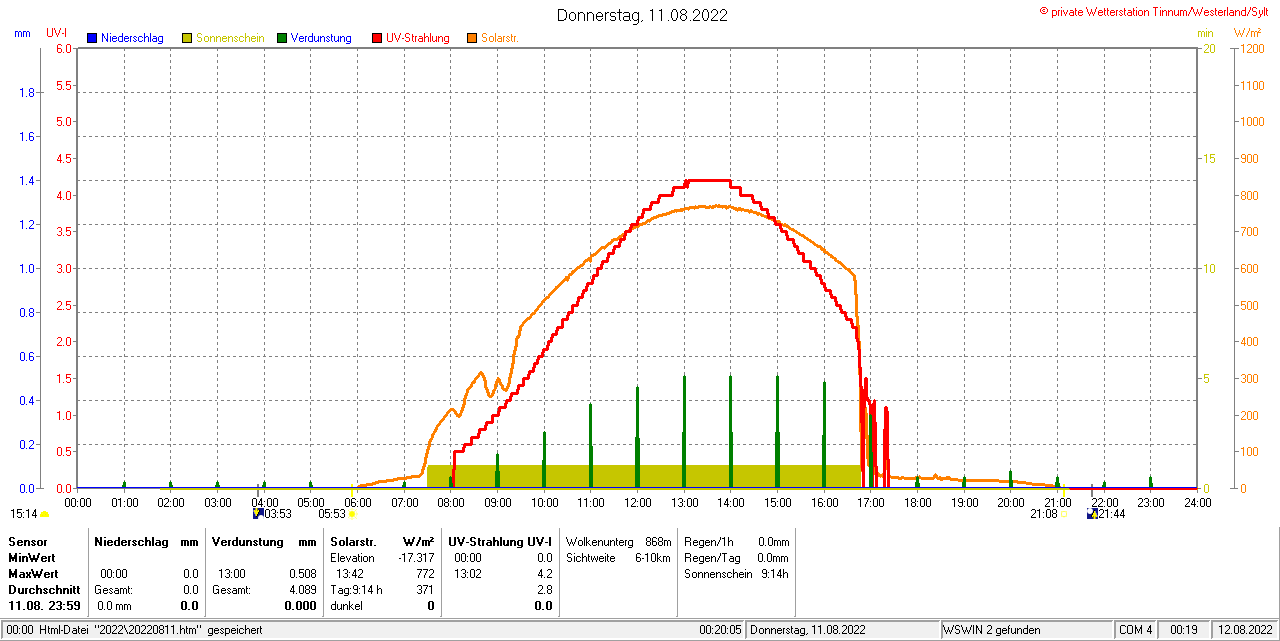
Task: Click the Regen/Tag value 0.0mm
Action: [x=774, y=557]
